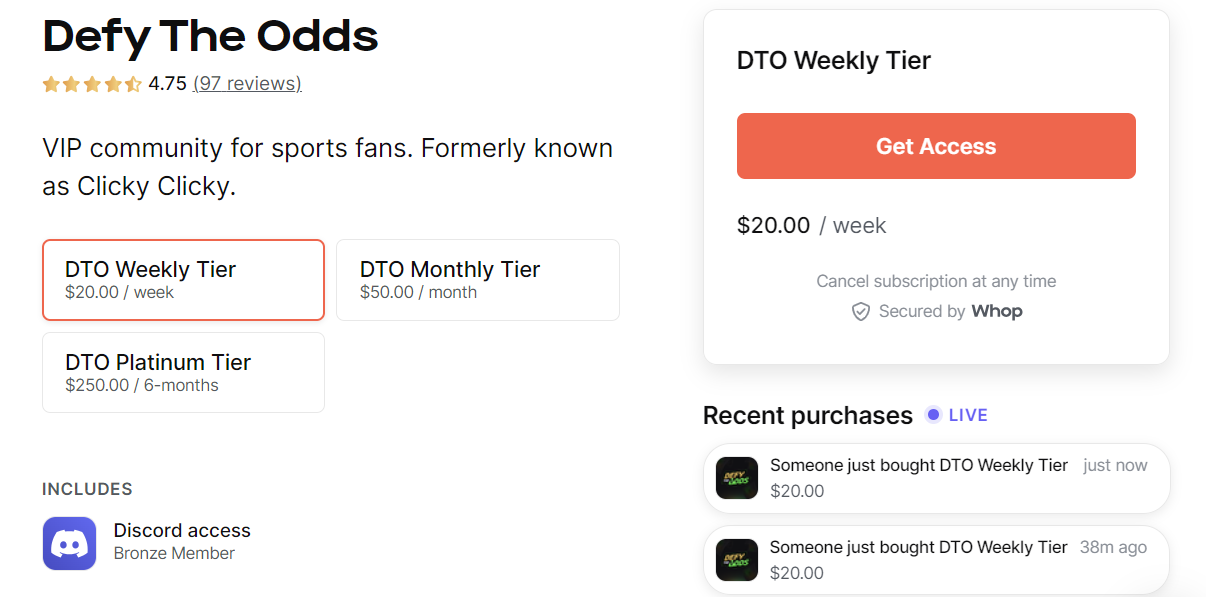Viewport: 1206px width, 597px height.
Task: Select the DTO Monthly Tier option
Action: point(478,280)
